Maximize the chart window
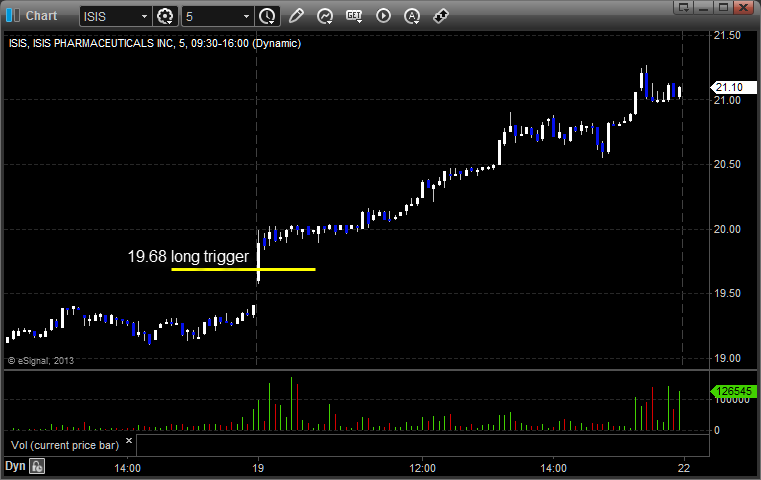The image size is (761, 480). tap(724, 7)
